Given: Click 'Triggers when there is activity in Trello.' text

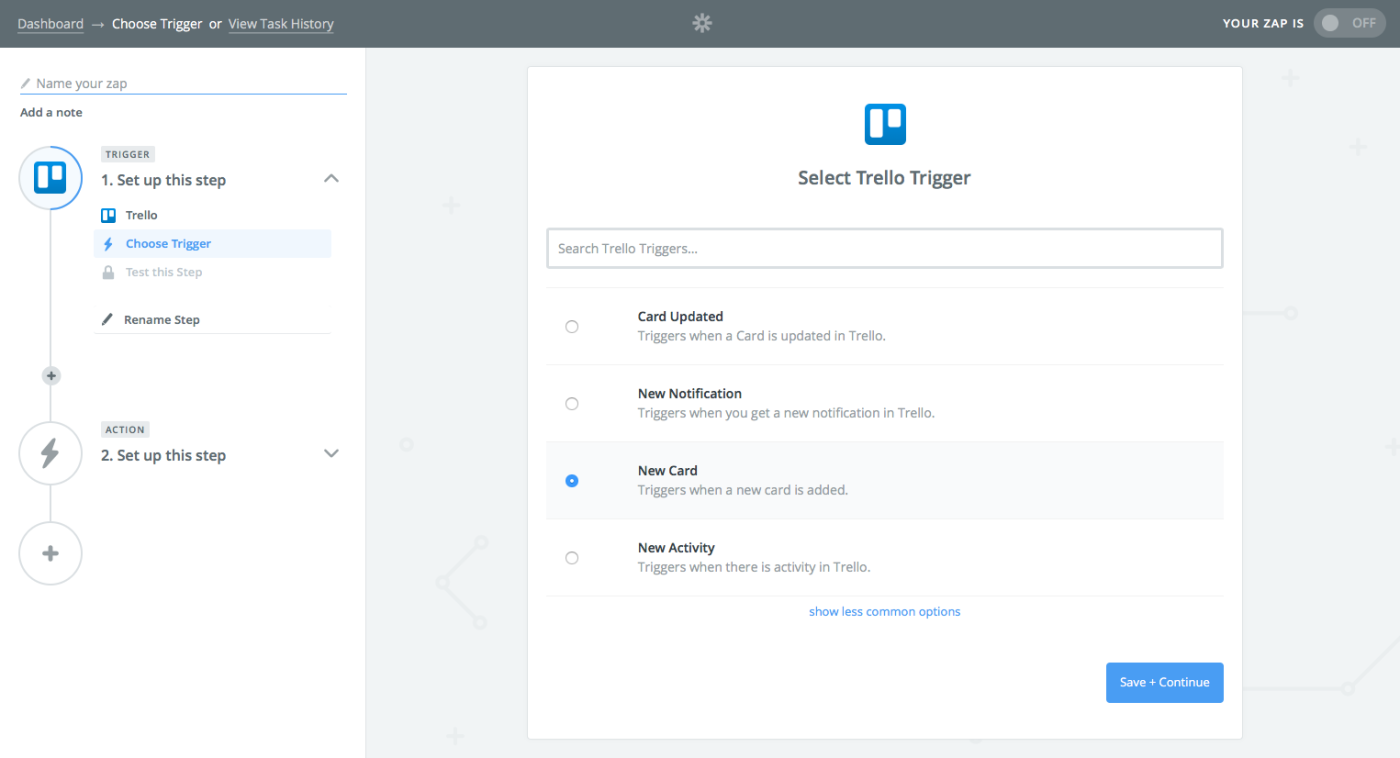Looking at the screenshot, I should (754, 567).
